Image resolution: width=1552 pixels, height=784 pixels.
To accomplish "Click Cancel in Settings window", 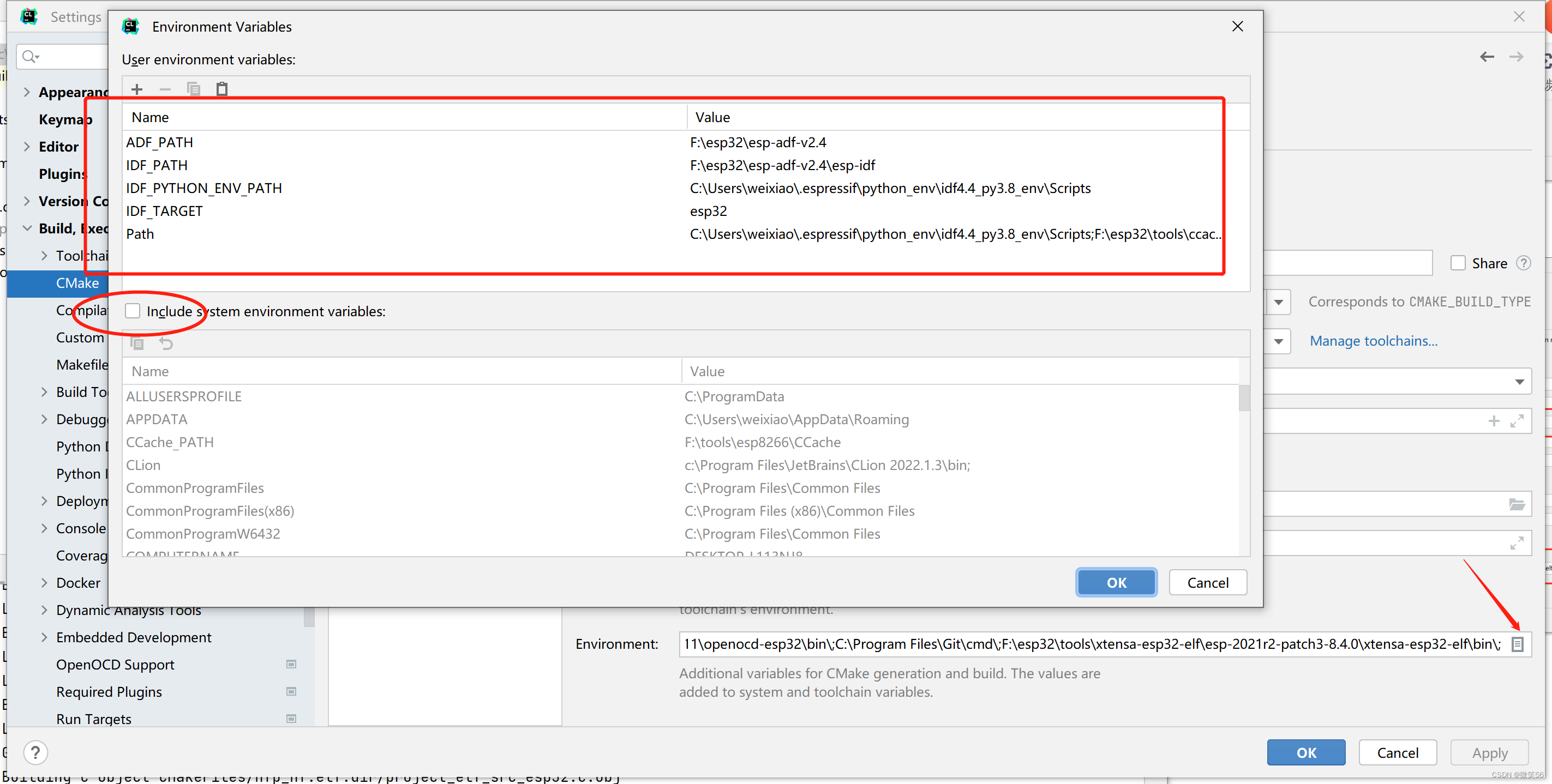I will 1397,752.
